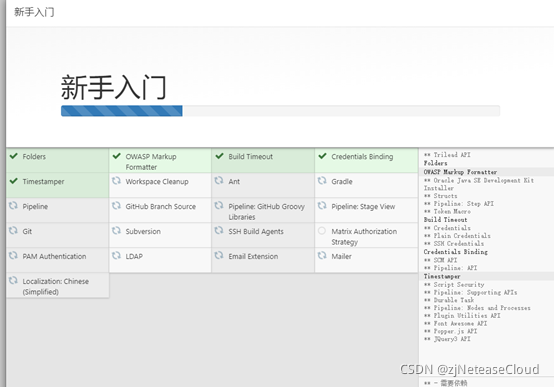Viewport: 554px width, 387px height.
Task: Click the 新手入门 title in the top bar
Action: 34,12
